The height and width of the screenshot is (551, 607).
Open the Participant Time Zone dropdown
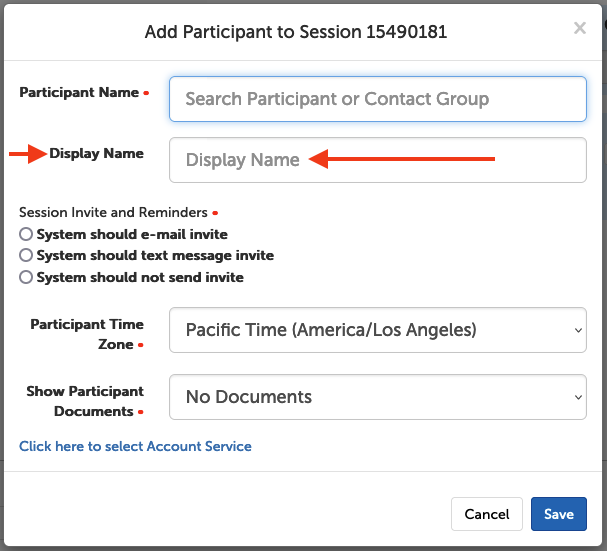tap(377, 330)
